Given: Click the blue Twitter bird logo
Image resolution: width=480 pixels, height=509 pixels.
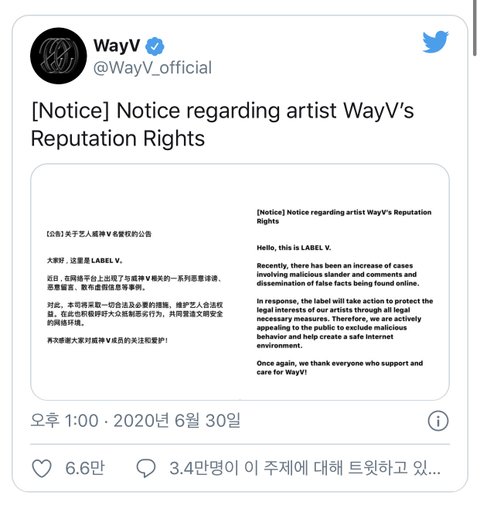Looking at the screenshot, I should (x=435, y=41).
